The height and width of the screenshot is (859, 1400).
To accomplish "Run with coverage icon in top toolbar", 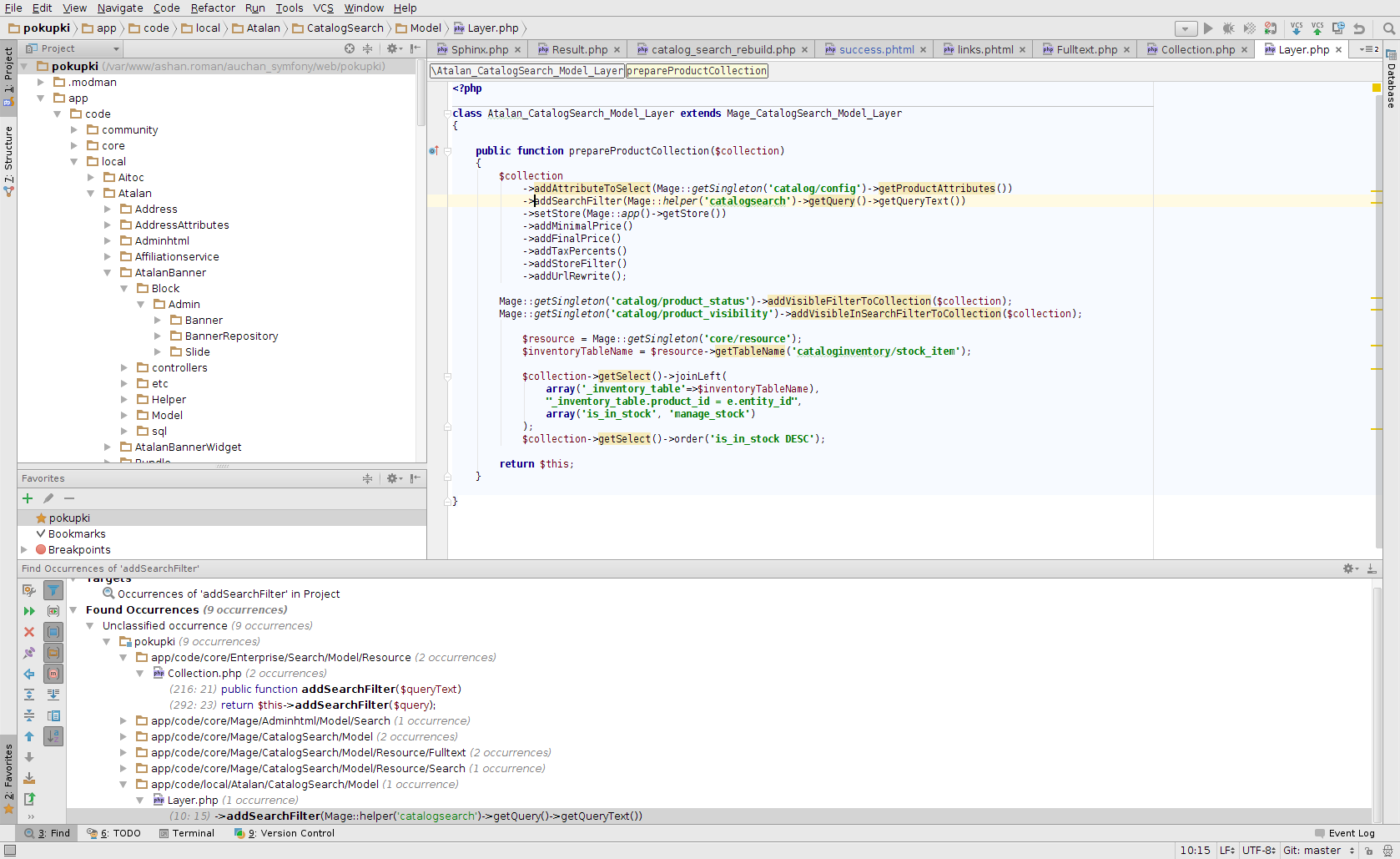I will (1249, 28).
